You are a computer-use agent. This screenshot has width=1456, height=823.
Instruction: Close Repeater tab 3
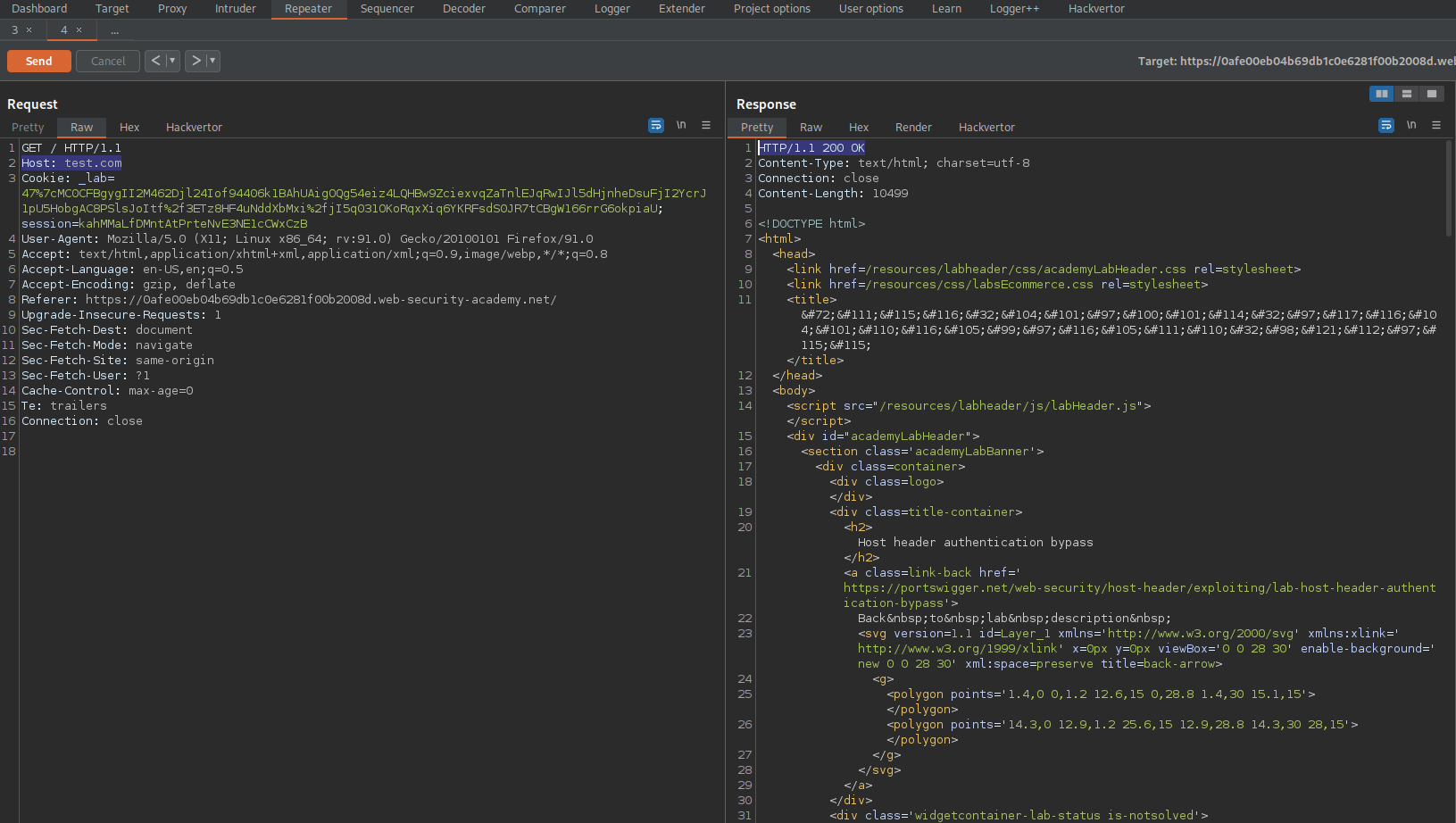29,30
